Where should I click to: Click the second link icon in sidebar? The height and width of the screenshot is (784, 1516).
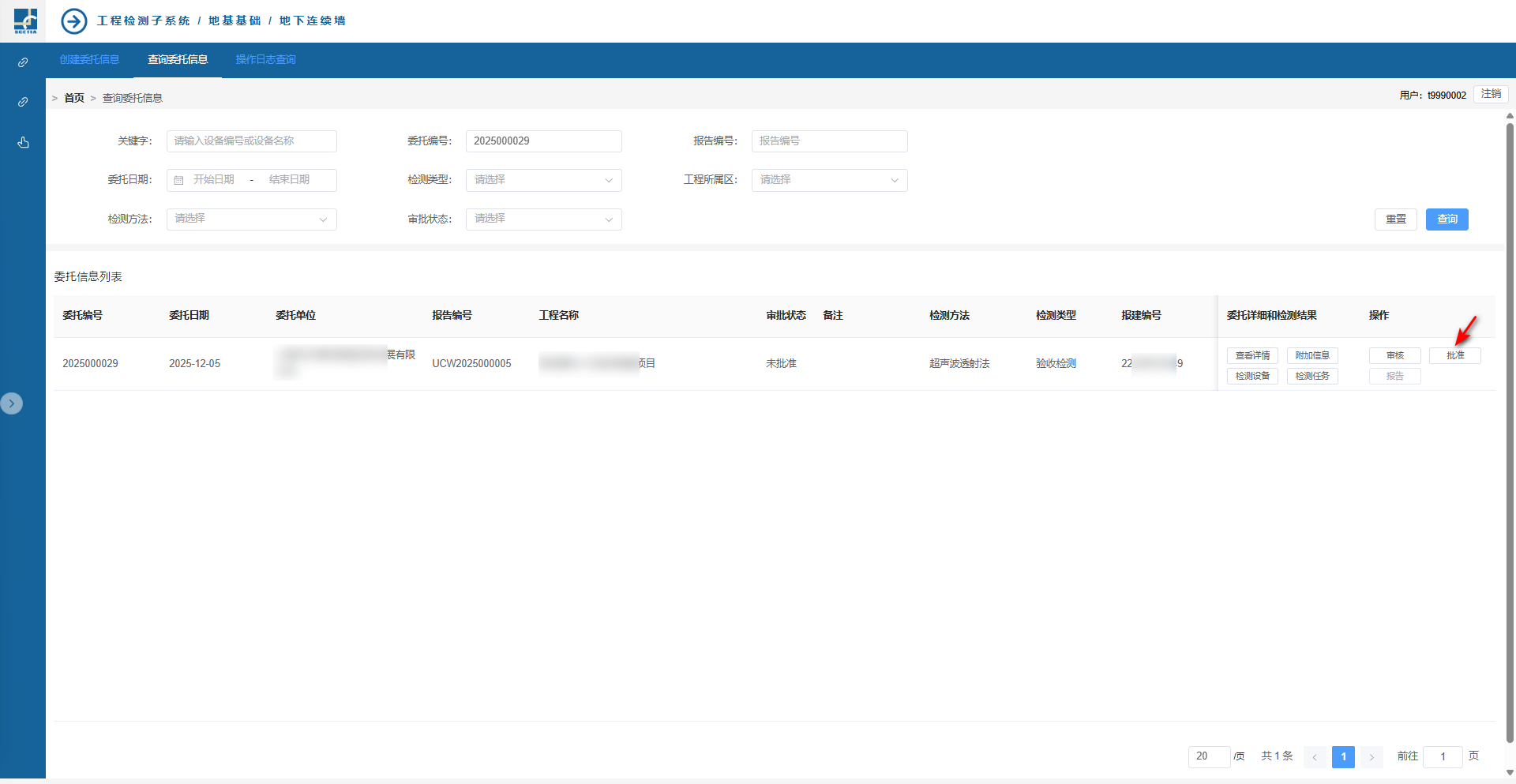click(x=23, y=102)
